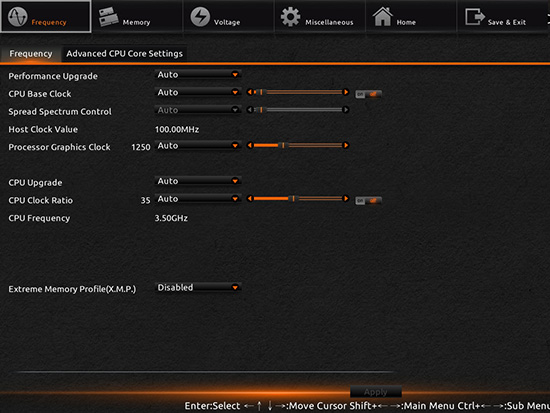Toggle the CPU Clock Ratio on/off switch
This screenshot has width=550, height=413.
pos(368,201)
